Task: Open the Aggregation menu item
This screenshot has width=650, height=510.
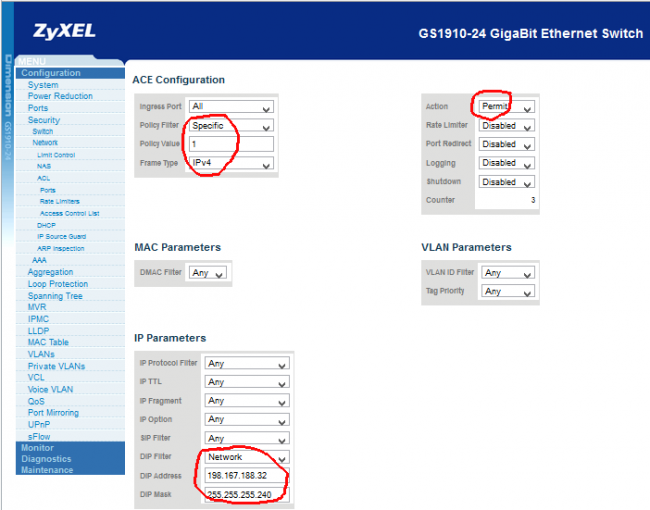Action: 50,272
